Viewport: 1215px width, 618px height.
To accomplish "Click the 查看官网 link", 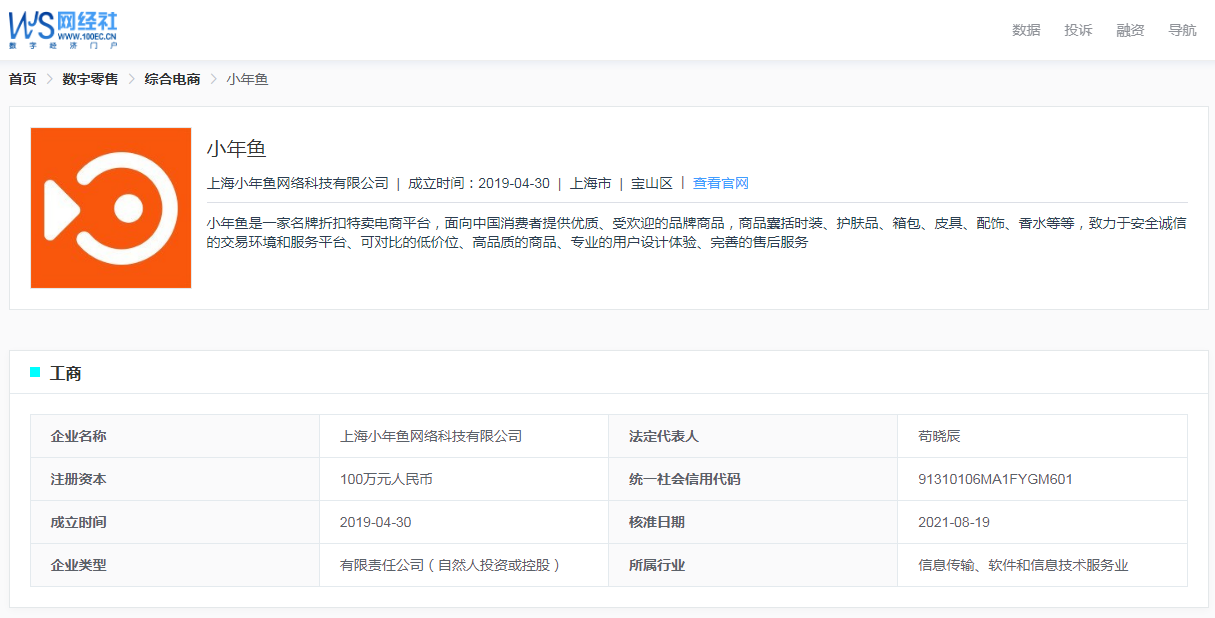I will pyautogui.click(x=721, y=183).
